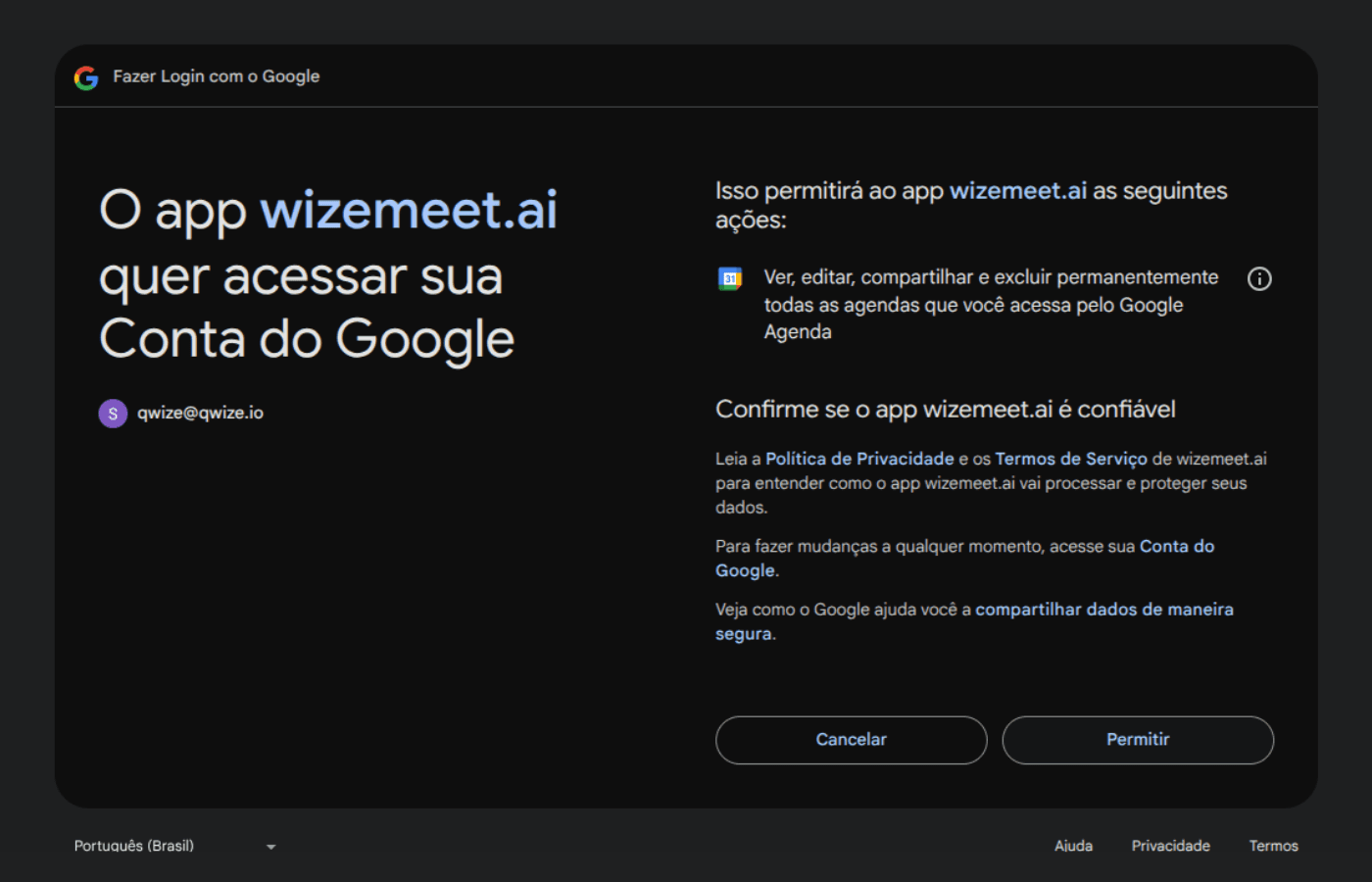Click wizemeet.ai link in permissions heading
1372x882 pixels.
pos(1017,191)
